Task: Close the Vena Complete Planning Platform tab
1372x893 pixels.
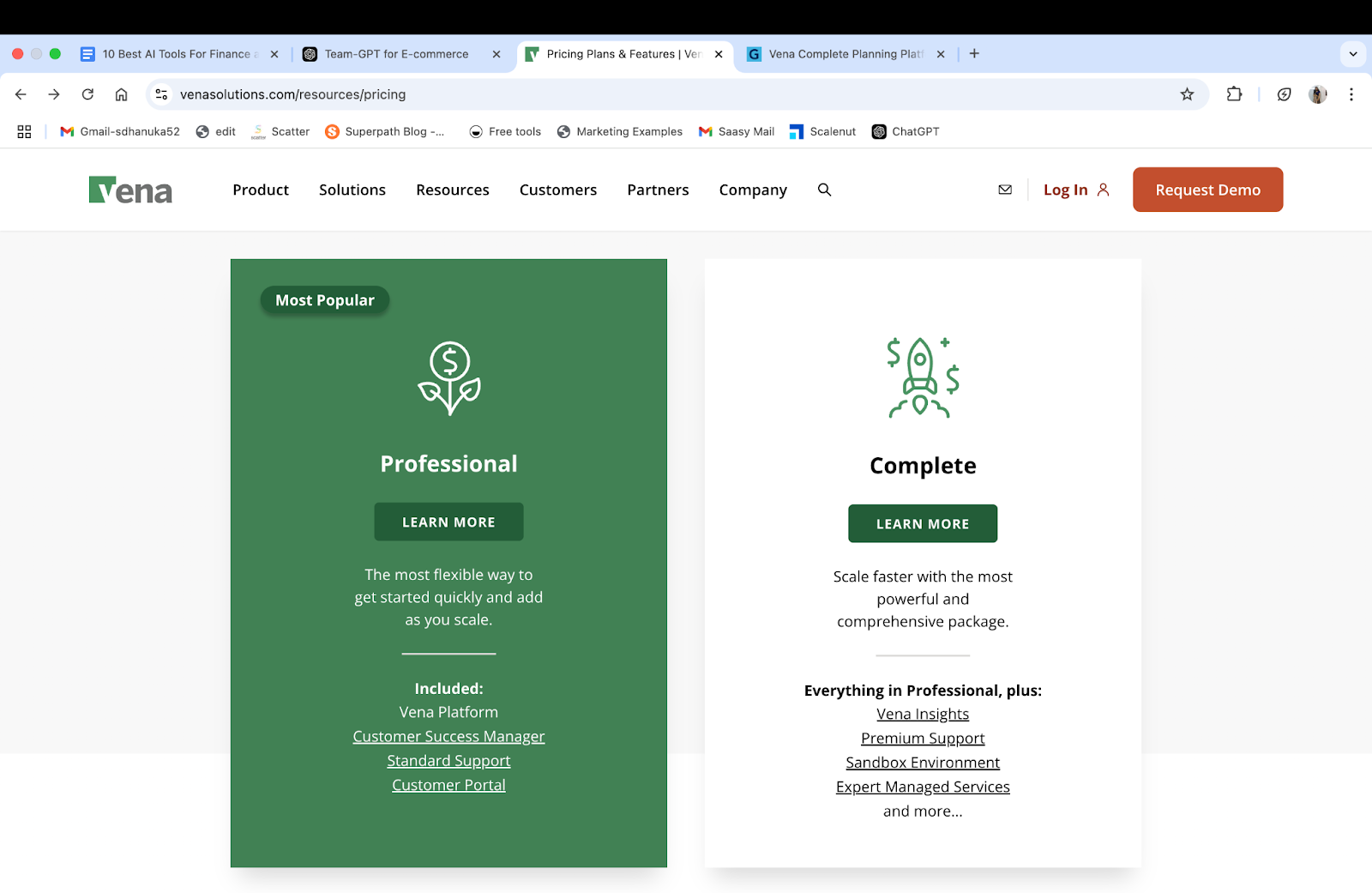Action: click(941, 54)
